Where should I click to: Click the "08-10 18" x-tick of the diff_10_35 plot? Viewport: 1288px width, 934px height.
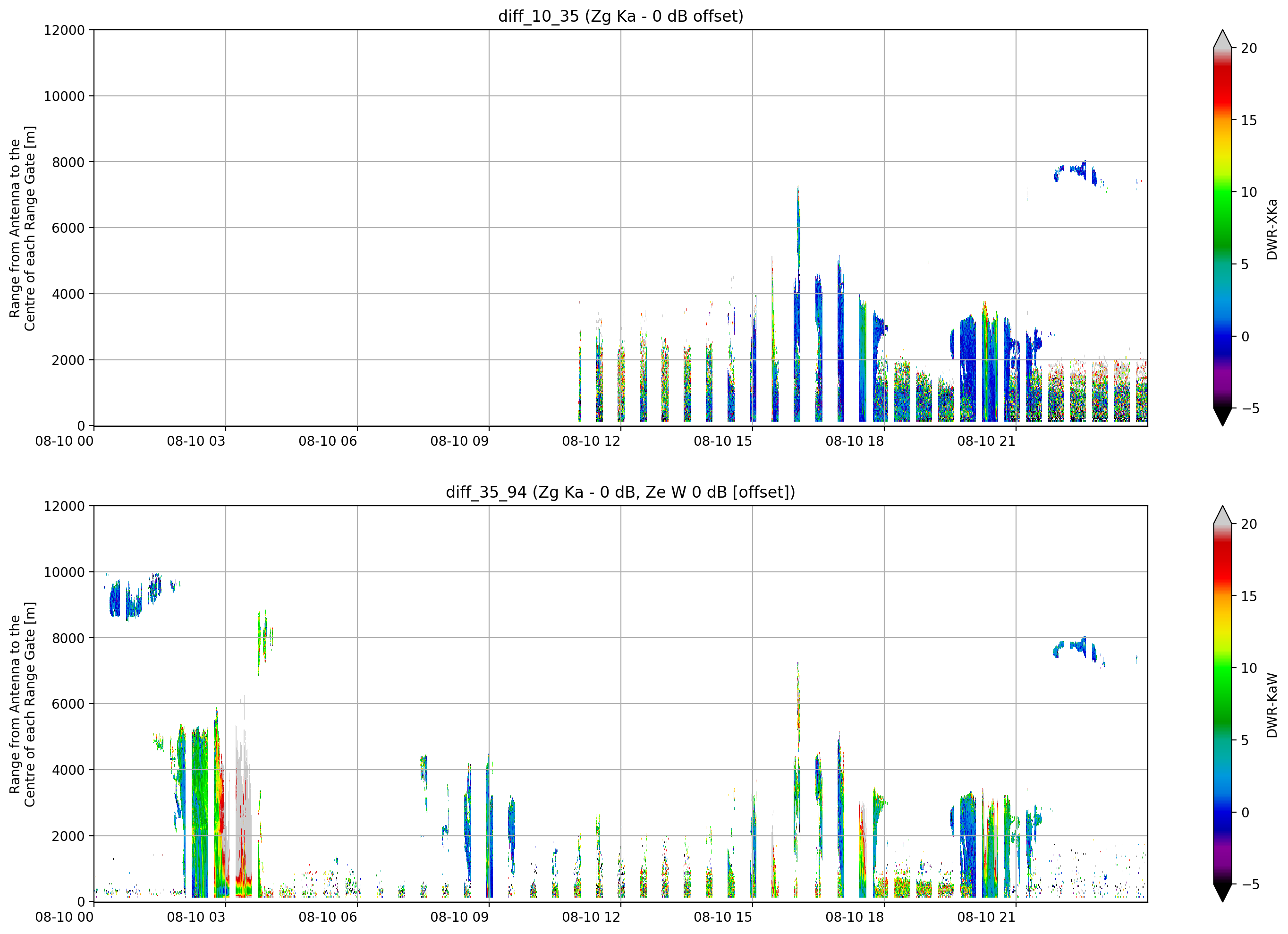pyautogui.click(x=855, y=442)
